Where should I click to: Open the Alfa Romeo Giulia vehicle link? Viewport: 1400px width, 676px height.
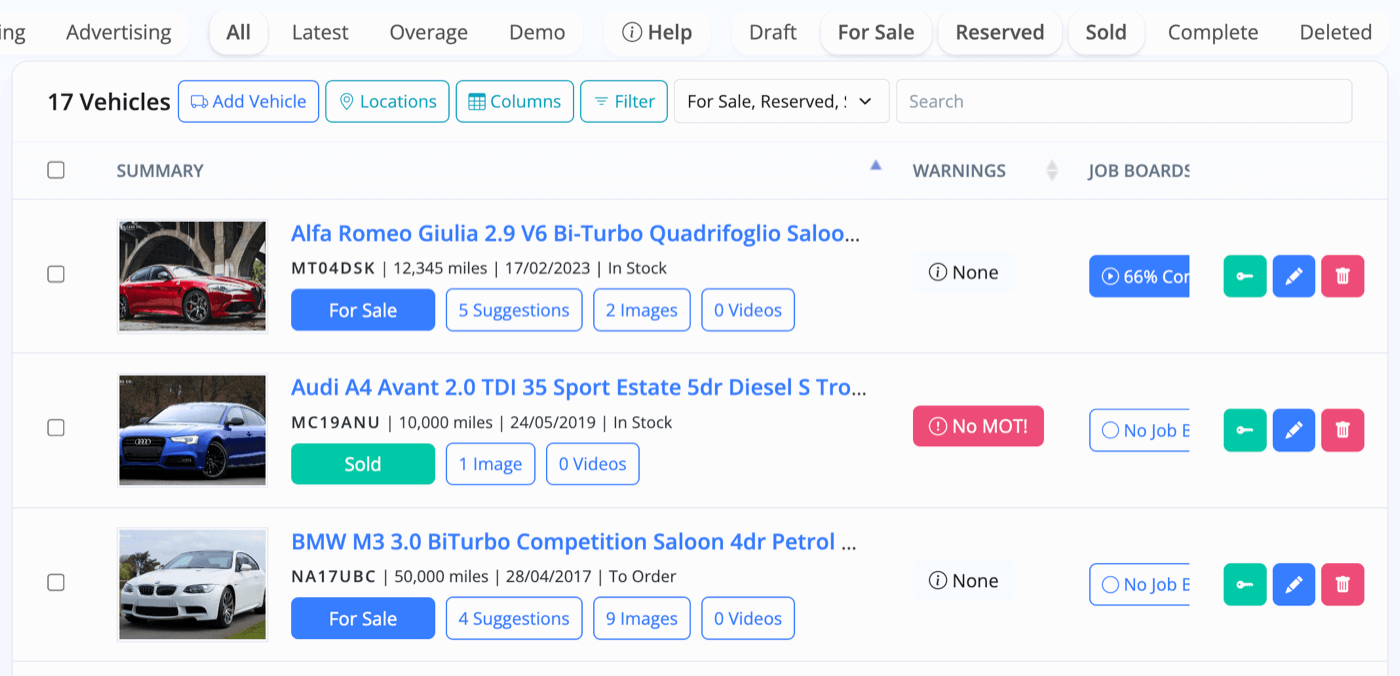(575, 233)
